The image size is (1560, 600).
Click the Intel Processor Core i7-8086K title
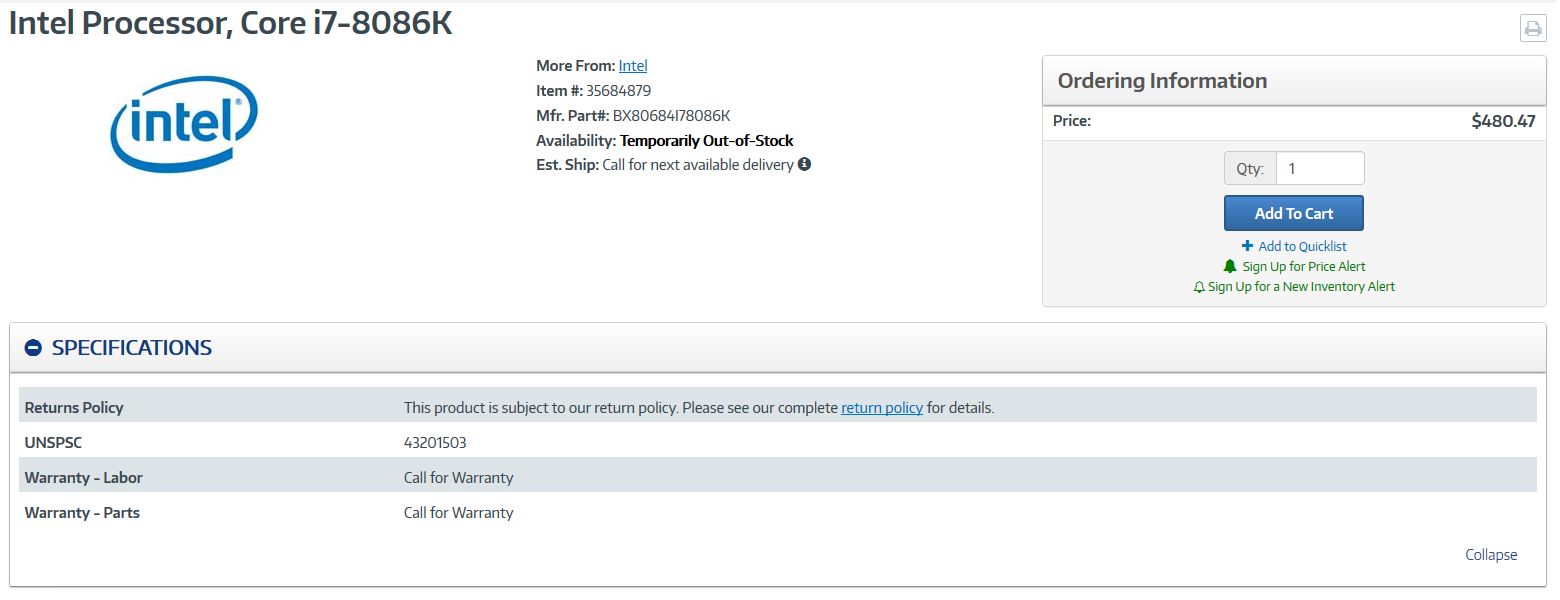231,24
